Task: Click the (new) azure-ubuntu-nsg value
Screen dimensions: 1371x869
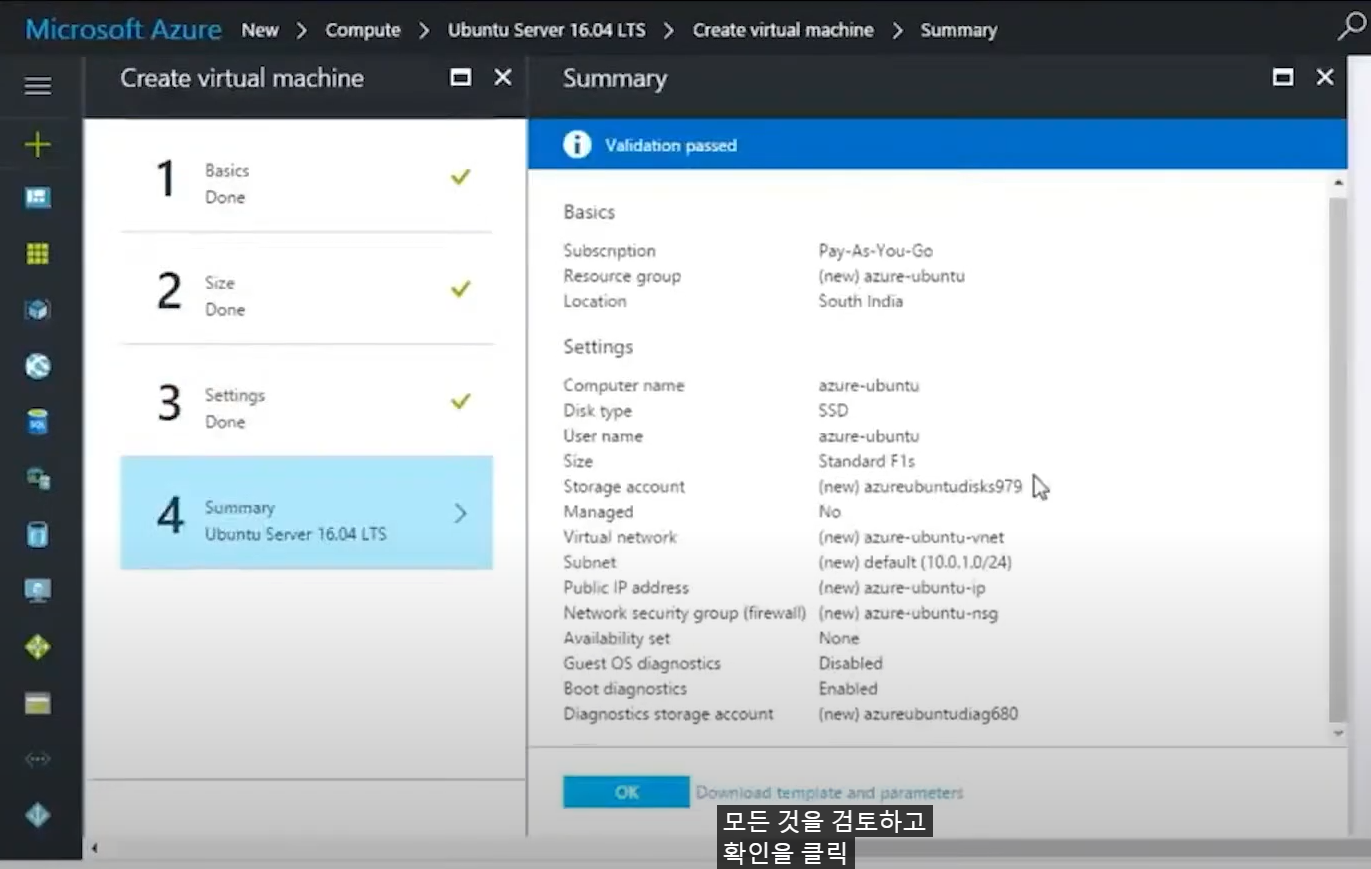Action: tap(908, 613)
